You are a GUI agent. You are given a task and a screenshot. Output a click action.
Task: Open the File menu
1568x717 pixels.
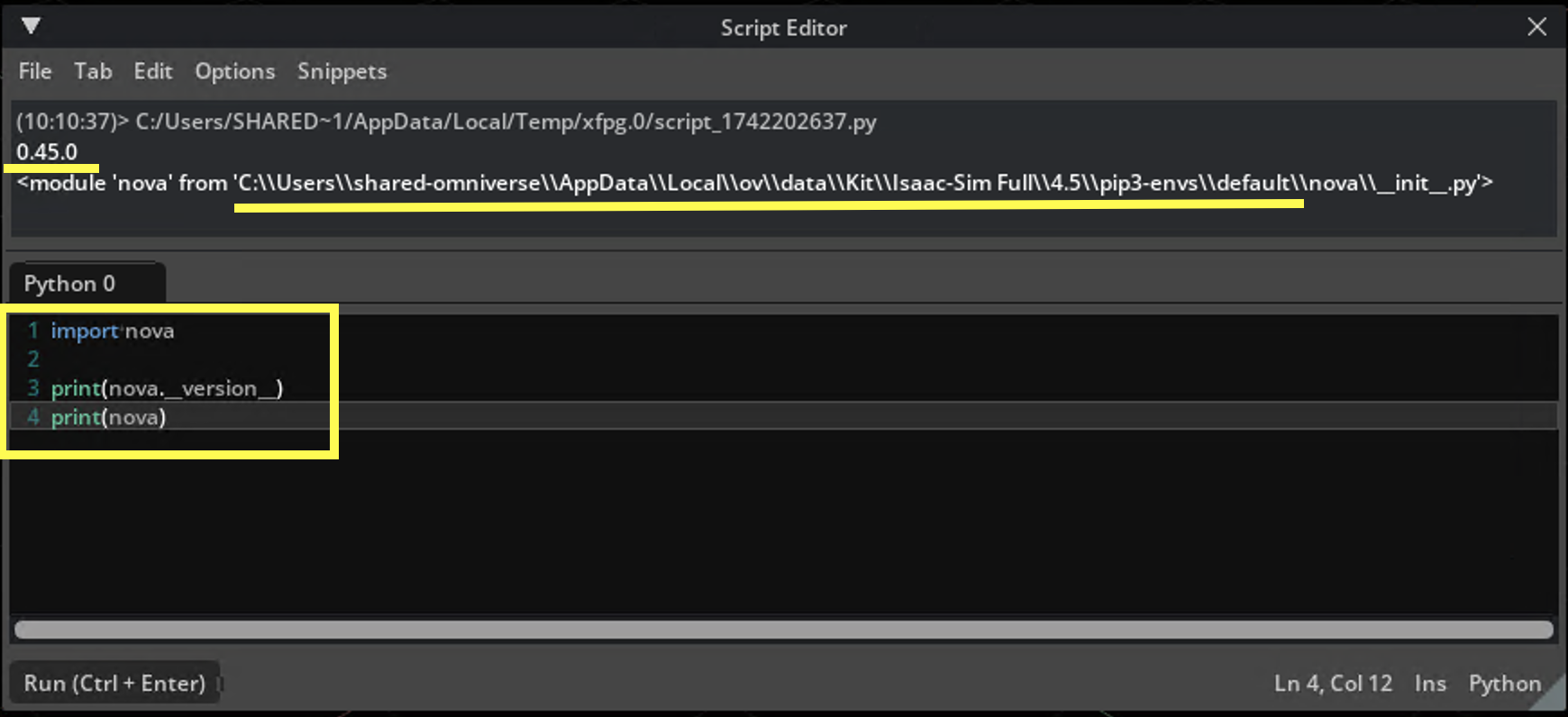[34, 71]
